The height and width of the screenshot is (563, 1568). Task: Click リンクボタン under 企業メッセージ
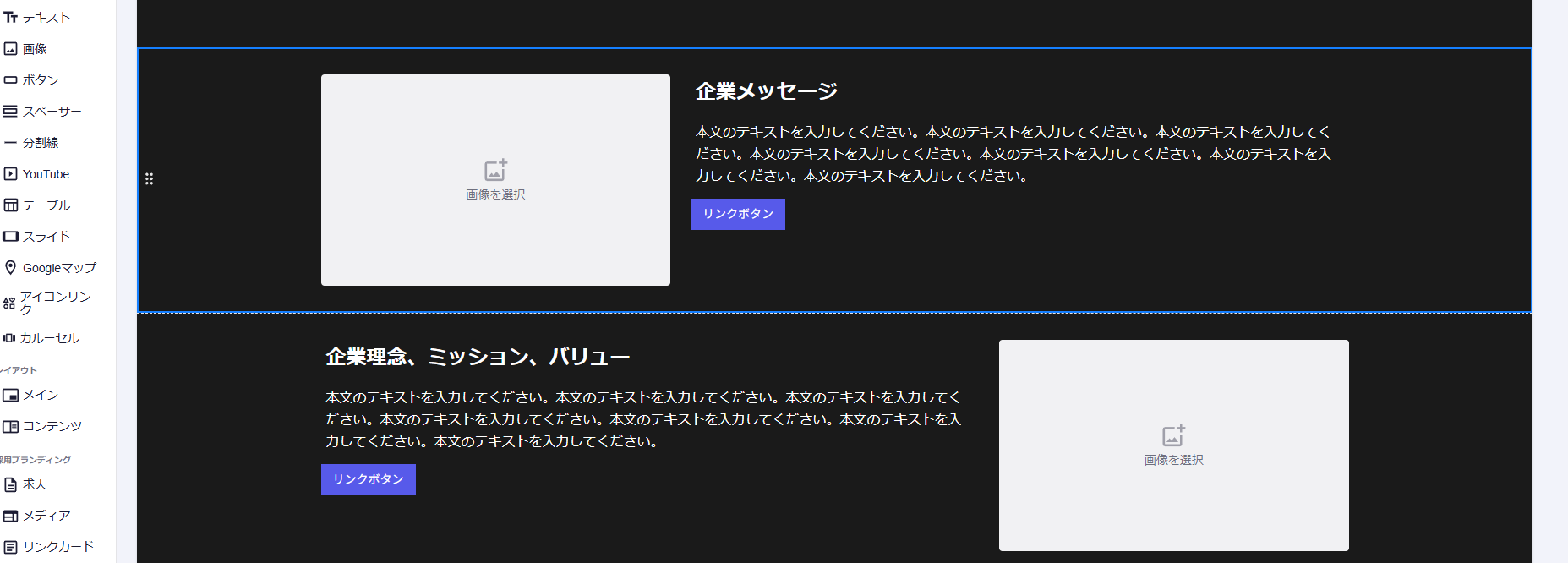pos(737,214)
